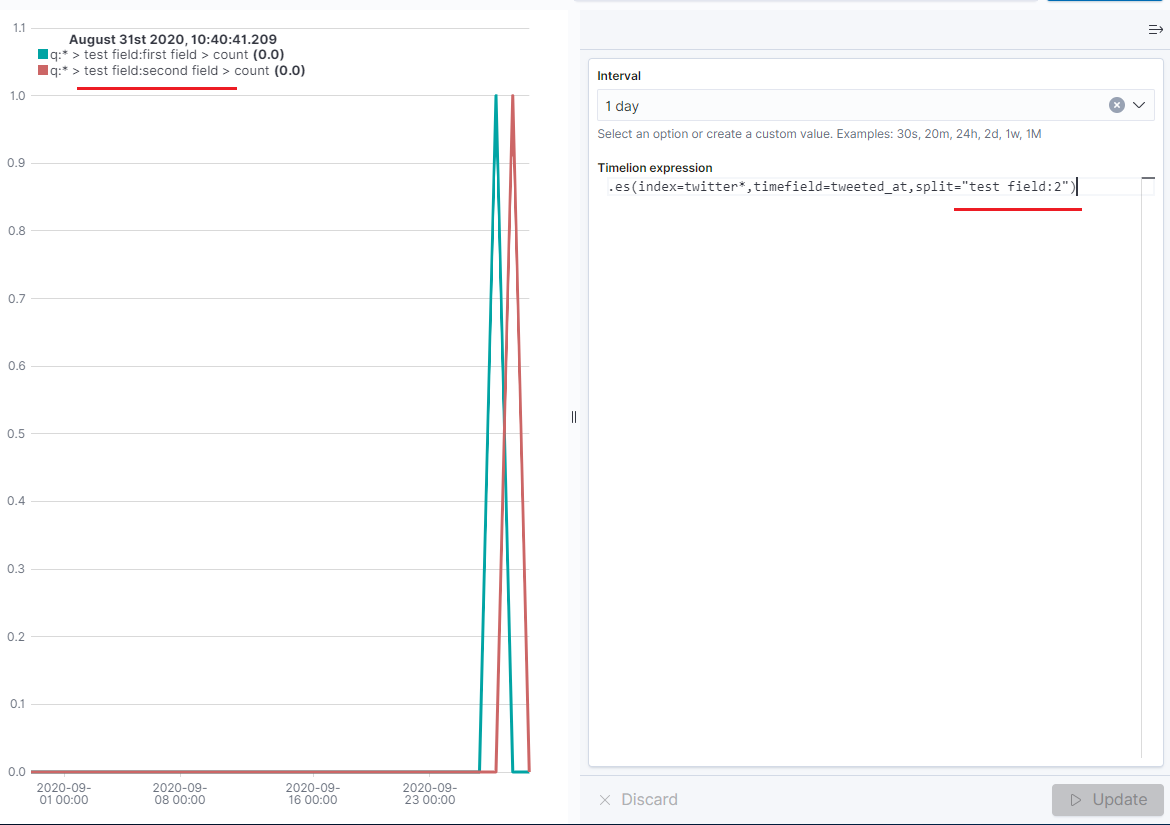1170x825 pixels.
Task: Open the Interval dropdown chevron
Action: coord(1139,104)
